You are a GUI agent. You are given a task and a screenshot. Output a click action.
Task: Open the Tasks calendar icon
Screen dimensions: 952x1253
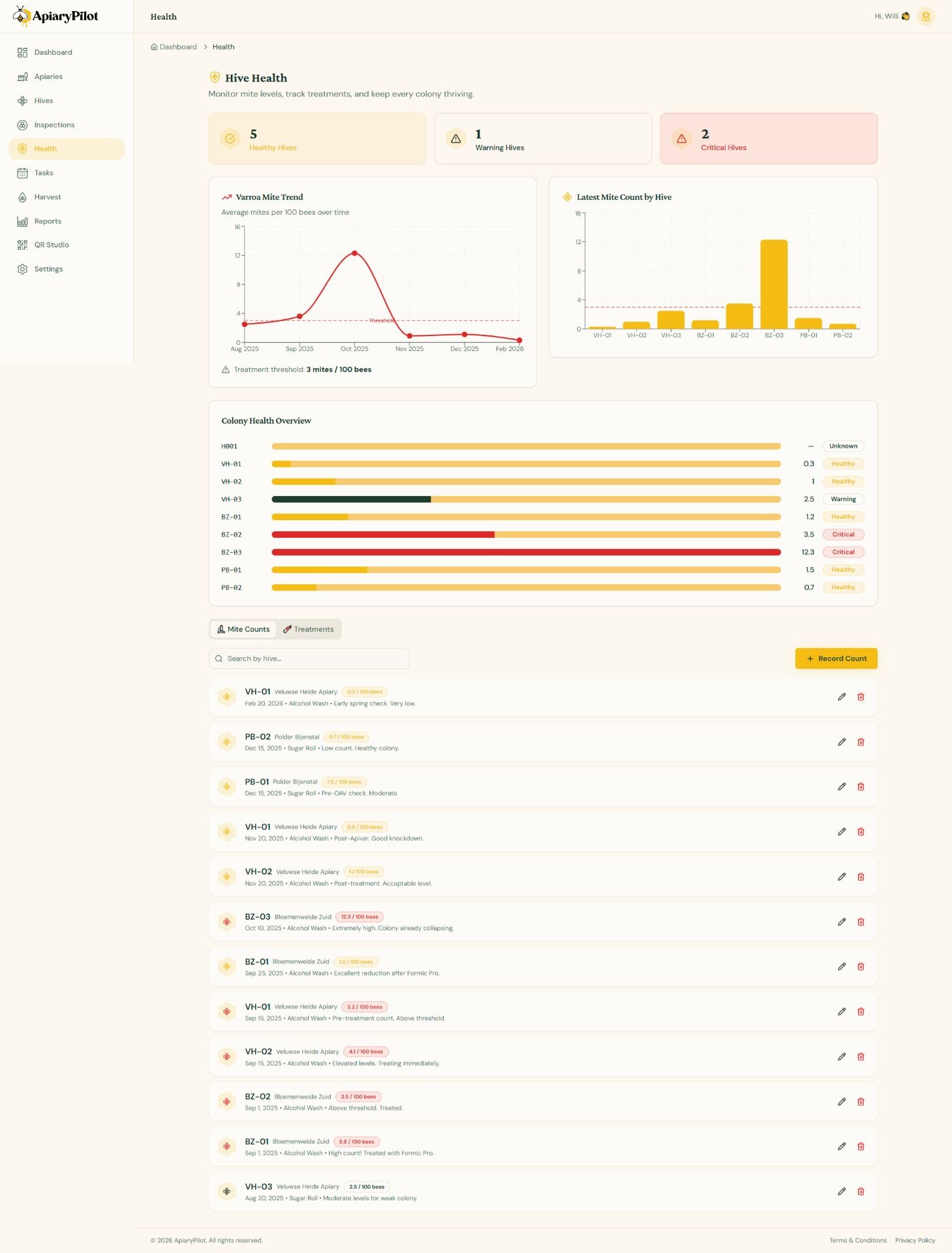[x=22, y=173]
